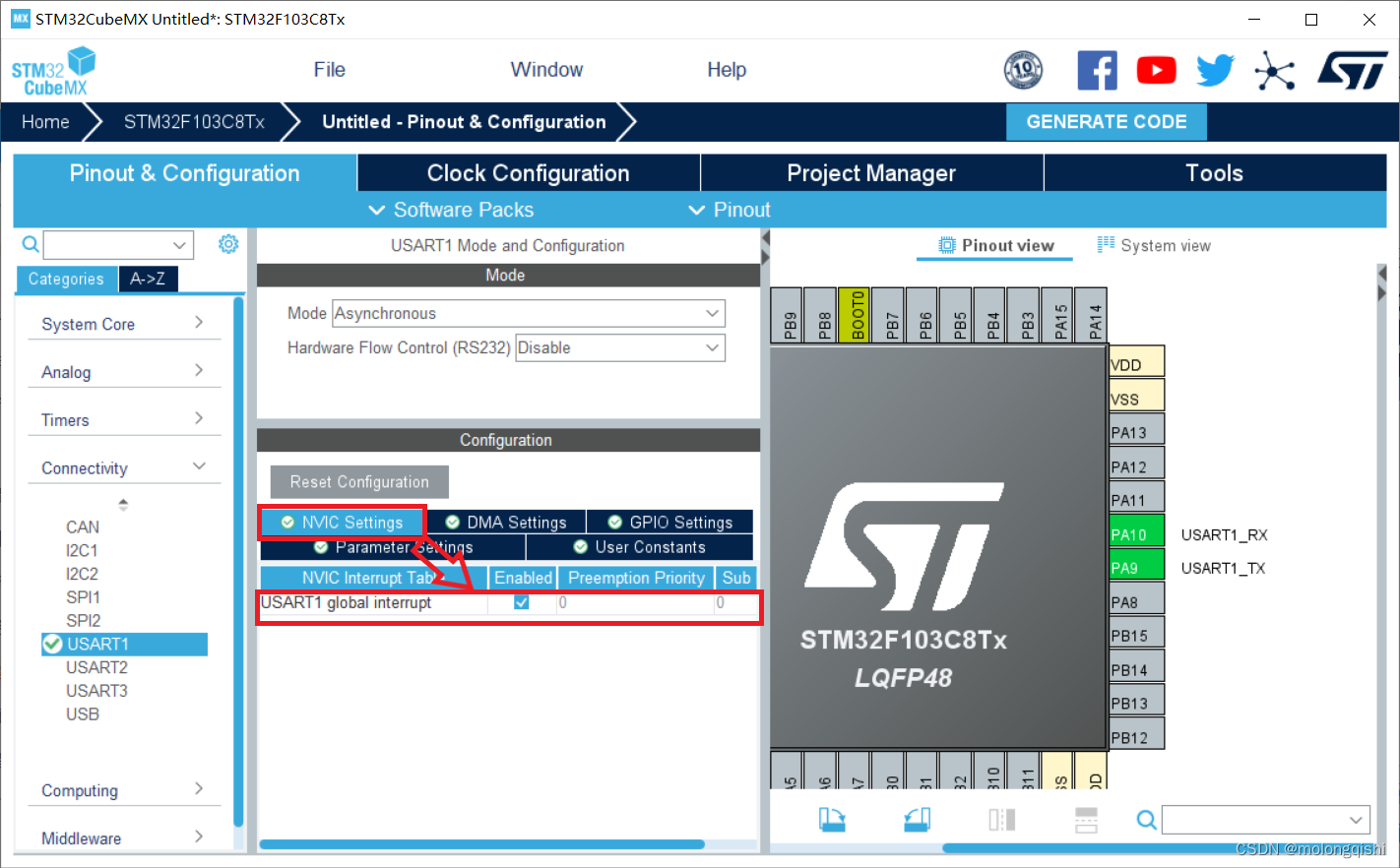
Task: Open the Window menu
Action: pos(546,70)
